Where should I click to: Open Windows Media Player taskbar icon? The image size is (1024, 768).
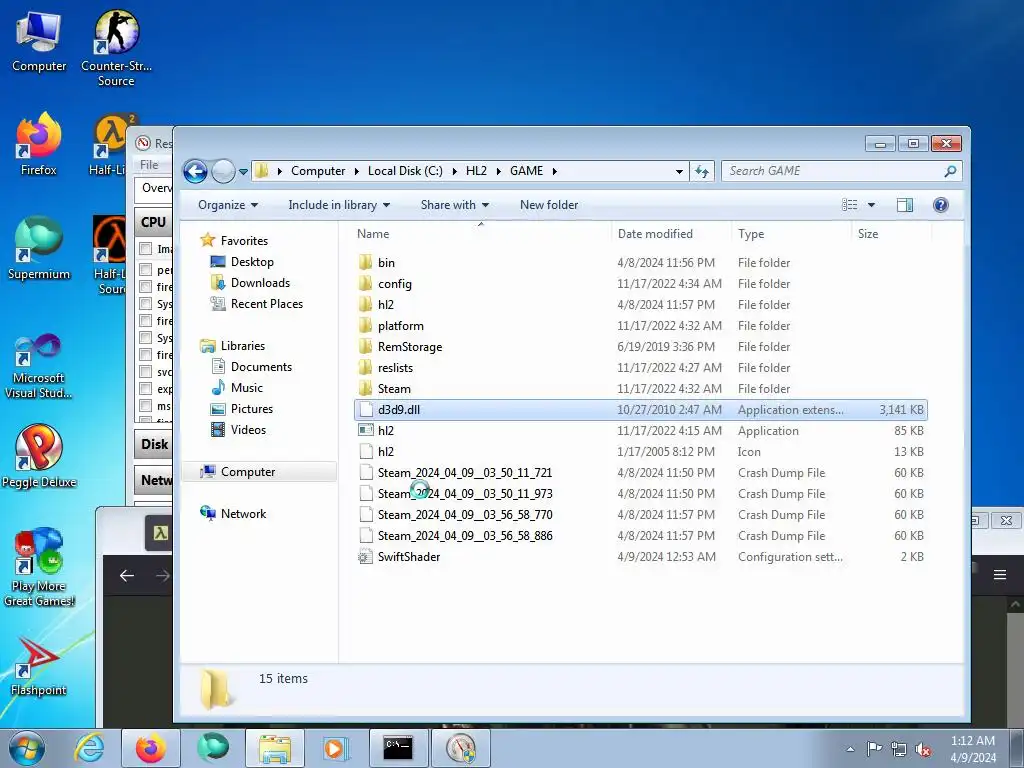point(337,748)
